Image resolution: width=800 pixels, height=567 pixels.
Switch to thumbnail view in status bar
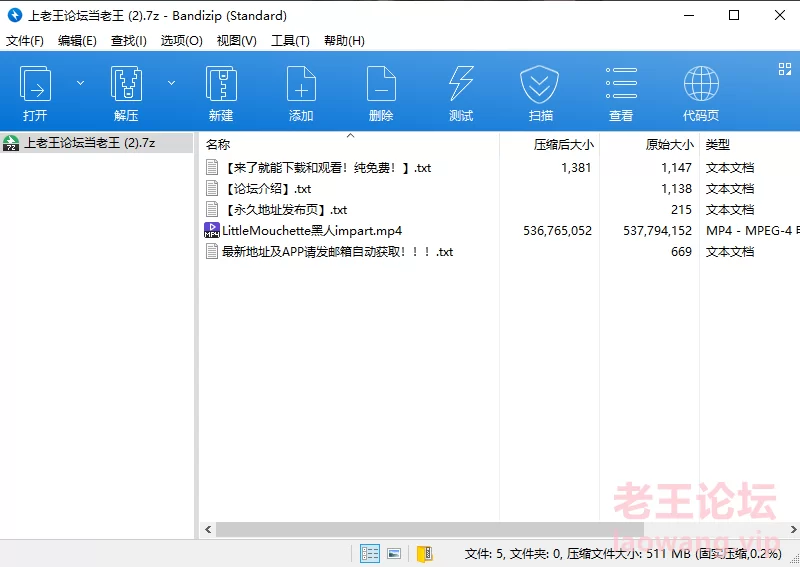(394, 554)
